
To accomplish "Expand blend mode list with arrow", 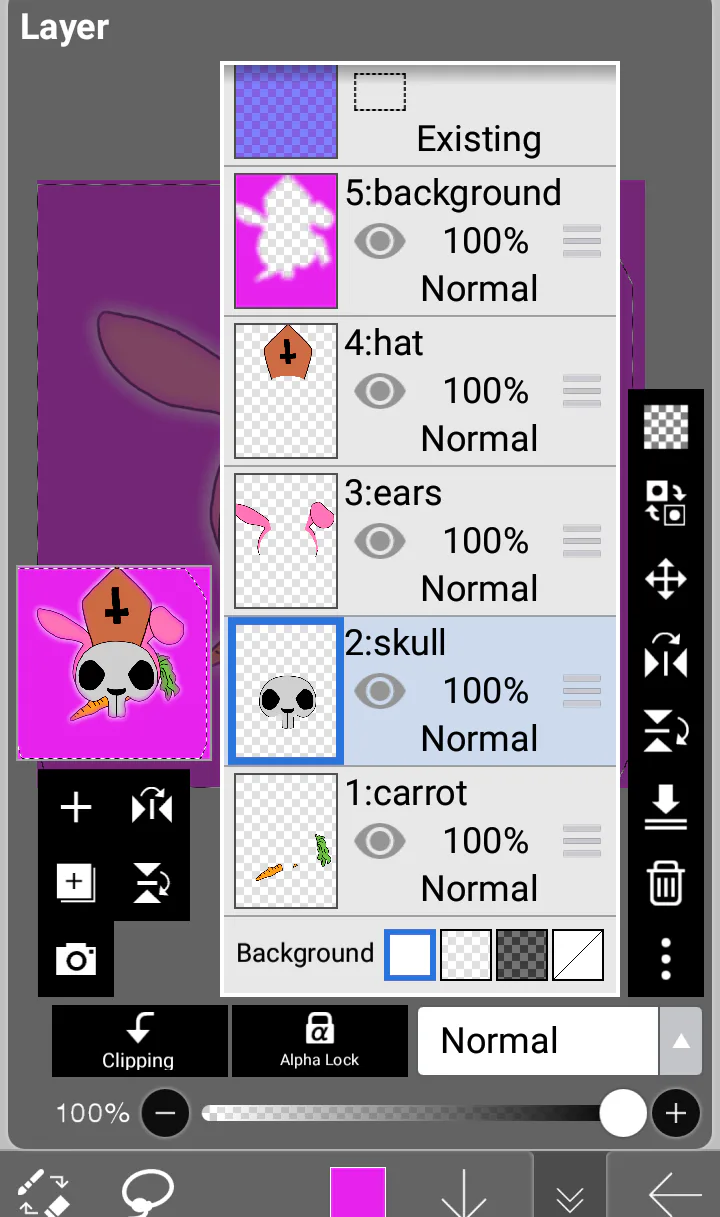I will pos(681,1041).
